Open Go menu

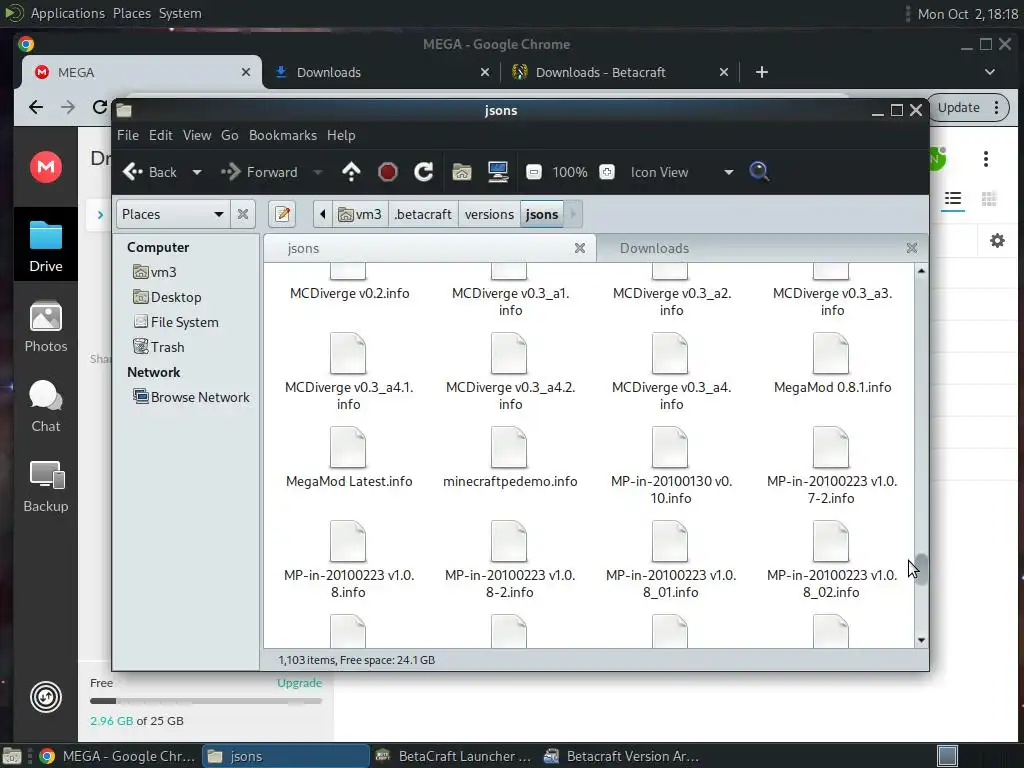click(x=229, y=135)
